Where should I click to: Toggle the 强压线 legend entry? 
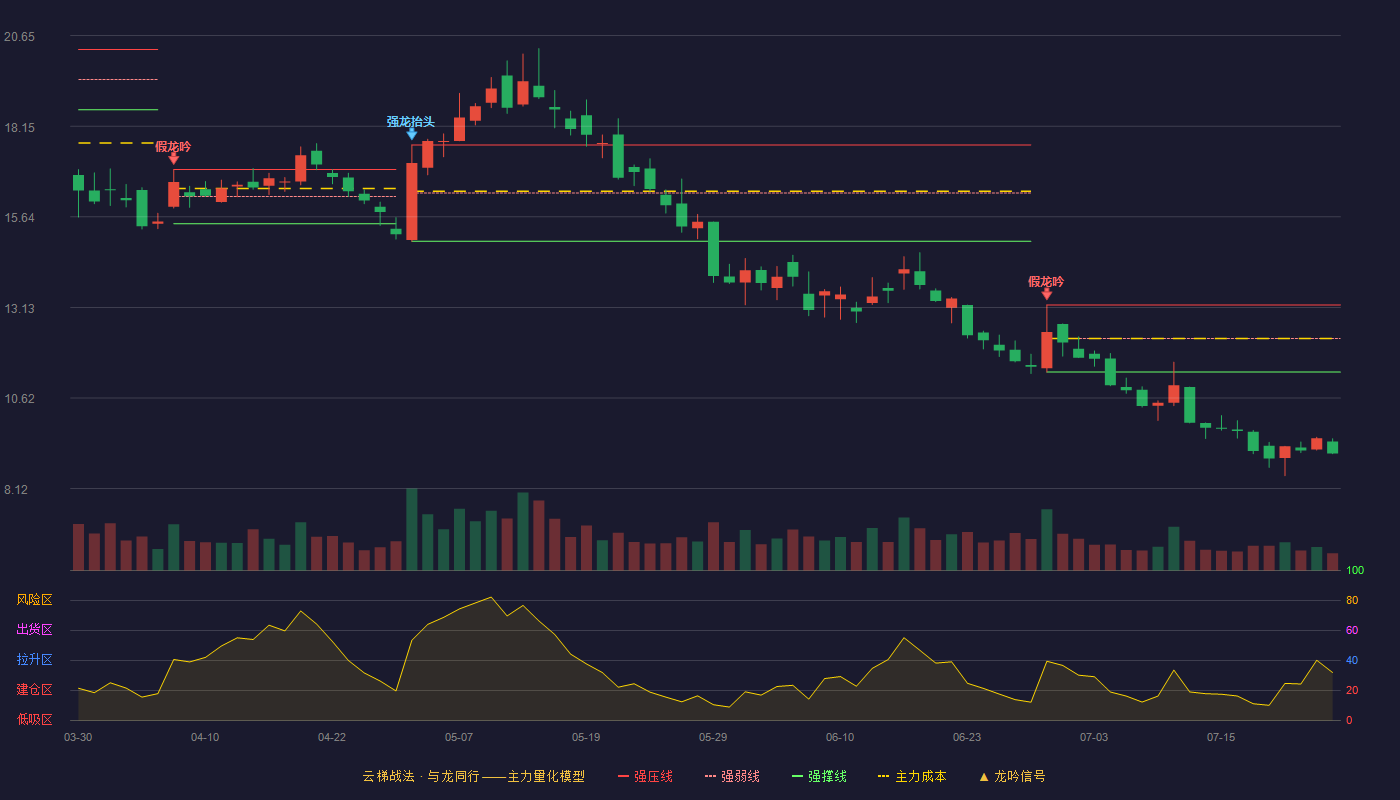tap(645, 776)
